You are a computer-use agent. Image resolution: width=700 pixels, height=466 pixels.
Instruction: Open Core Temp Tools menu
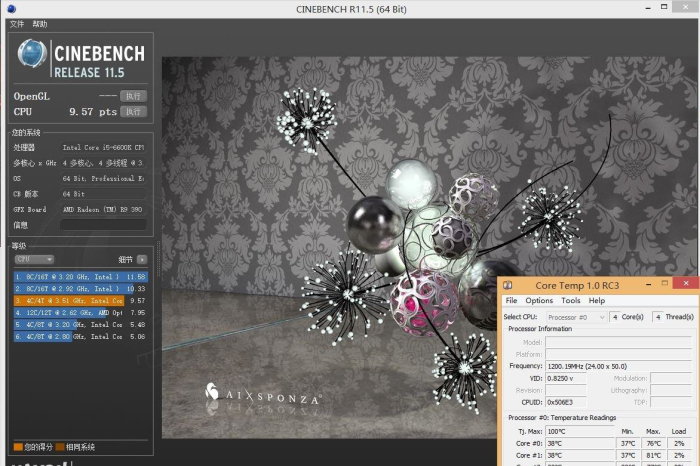[570, 300]
